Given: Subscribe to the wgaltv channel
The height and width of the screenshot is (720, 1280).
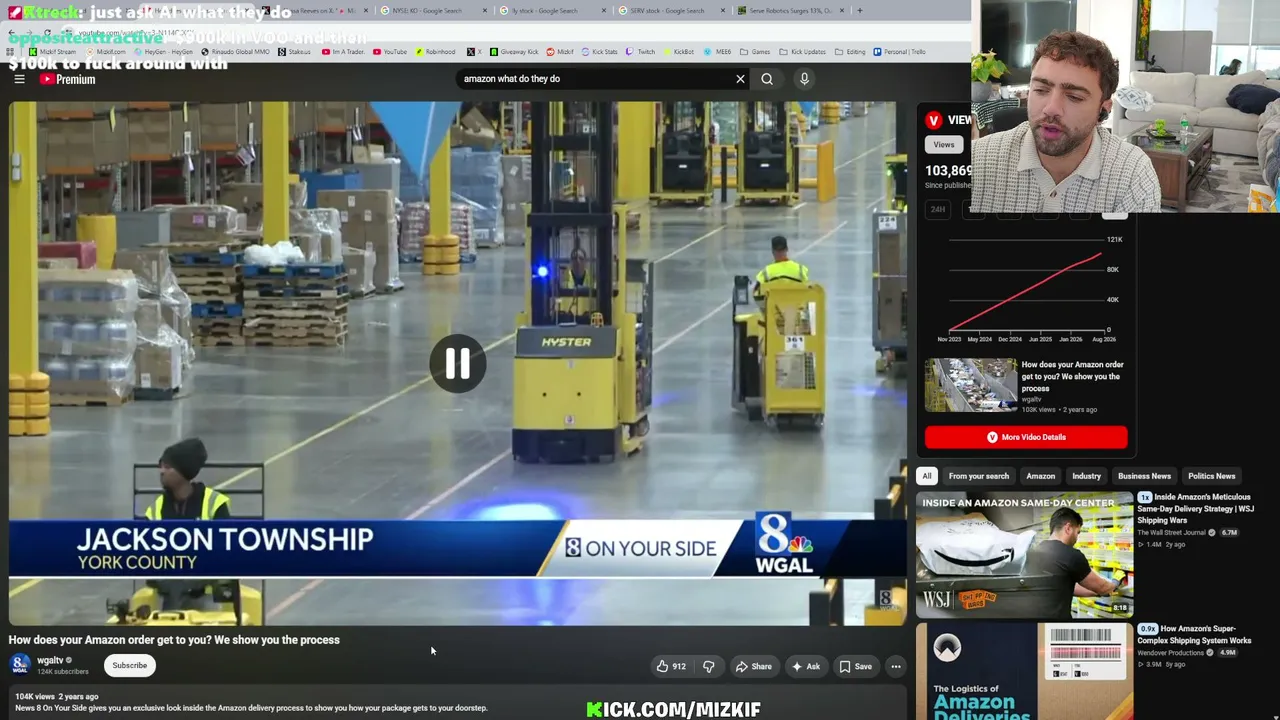Looking at the screenshot, I should pyautogui.click(x=130, y=665).
